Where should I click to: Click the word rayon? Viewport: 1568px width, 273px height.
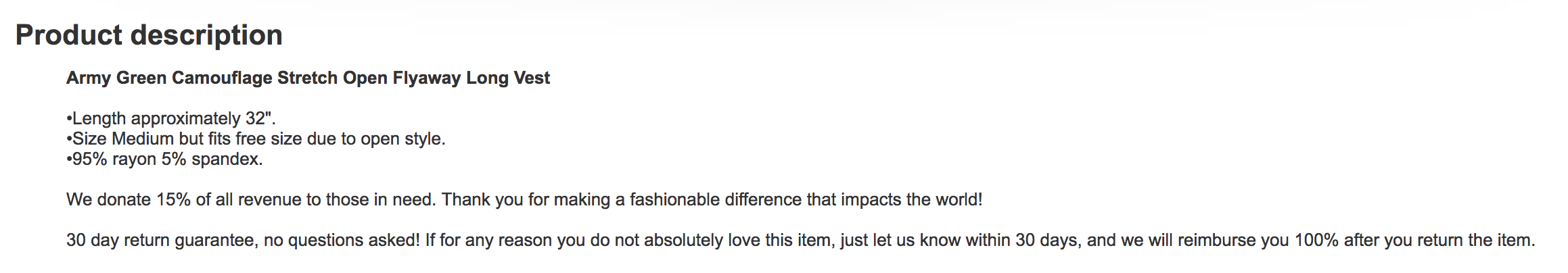(134, 159)
